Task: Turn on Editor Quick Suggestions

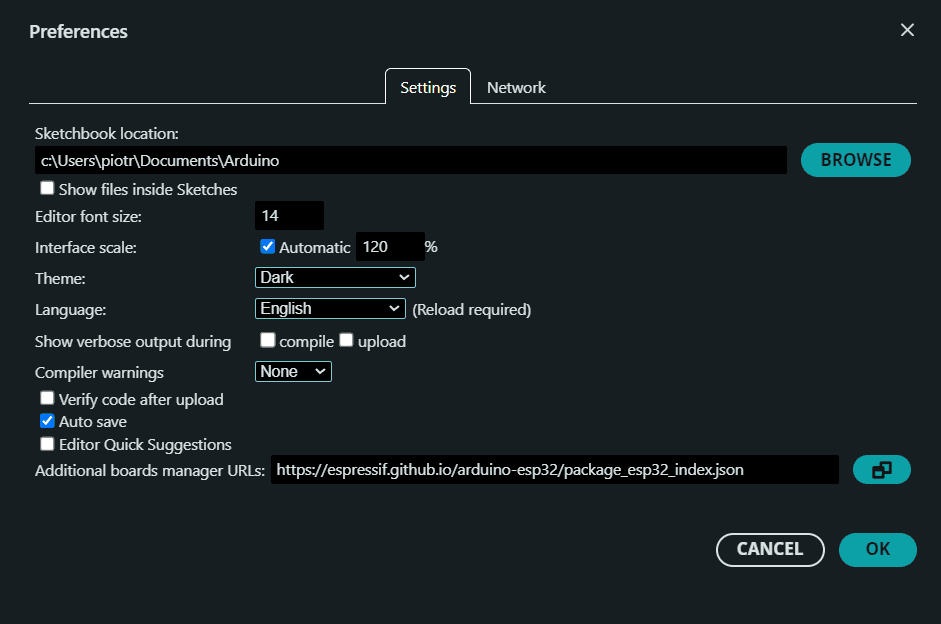Action: [47, 444]
